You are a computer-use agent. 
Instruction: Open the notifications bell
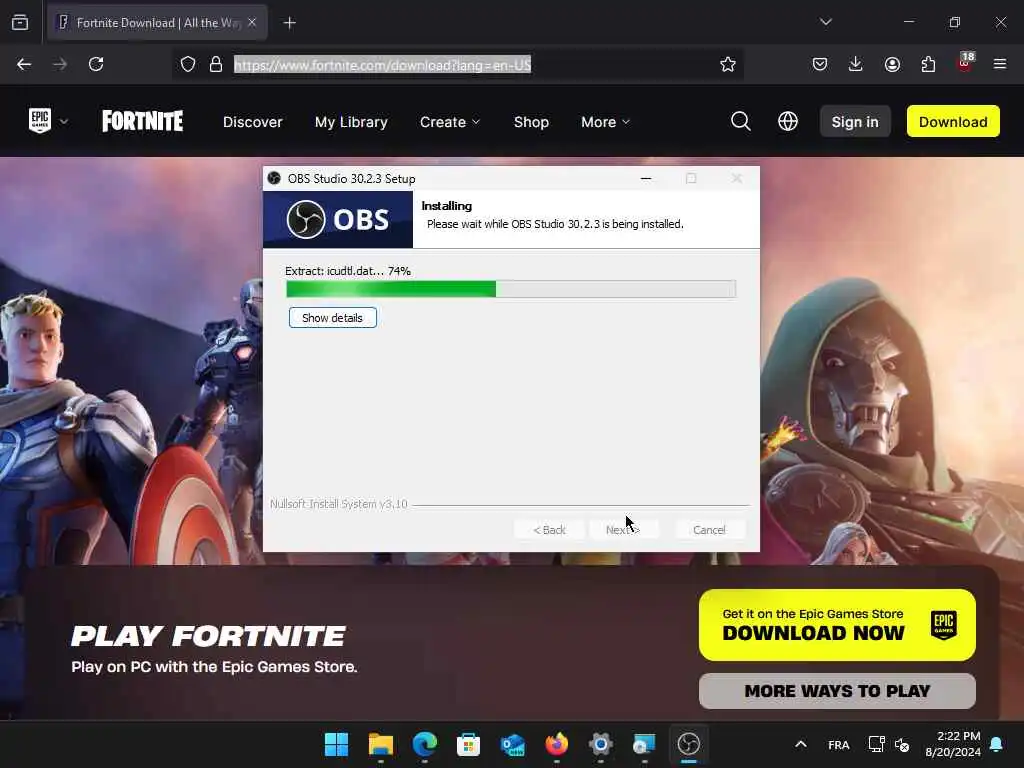pos(997,744)
